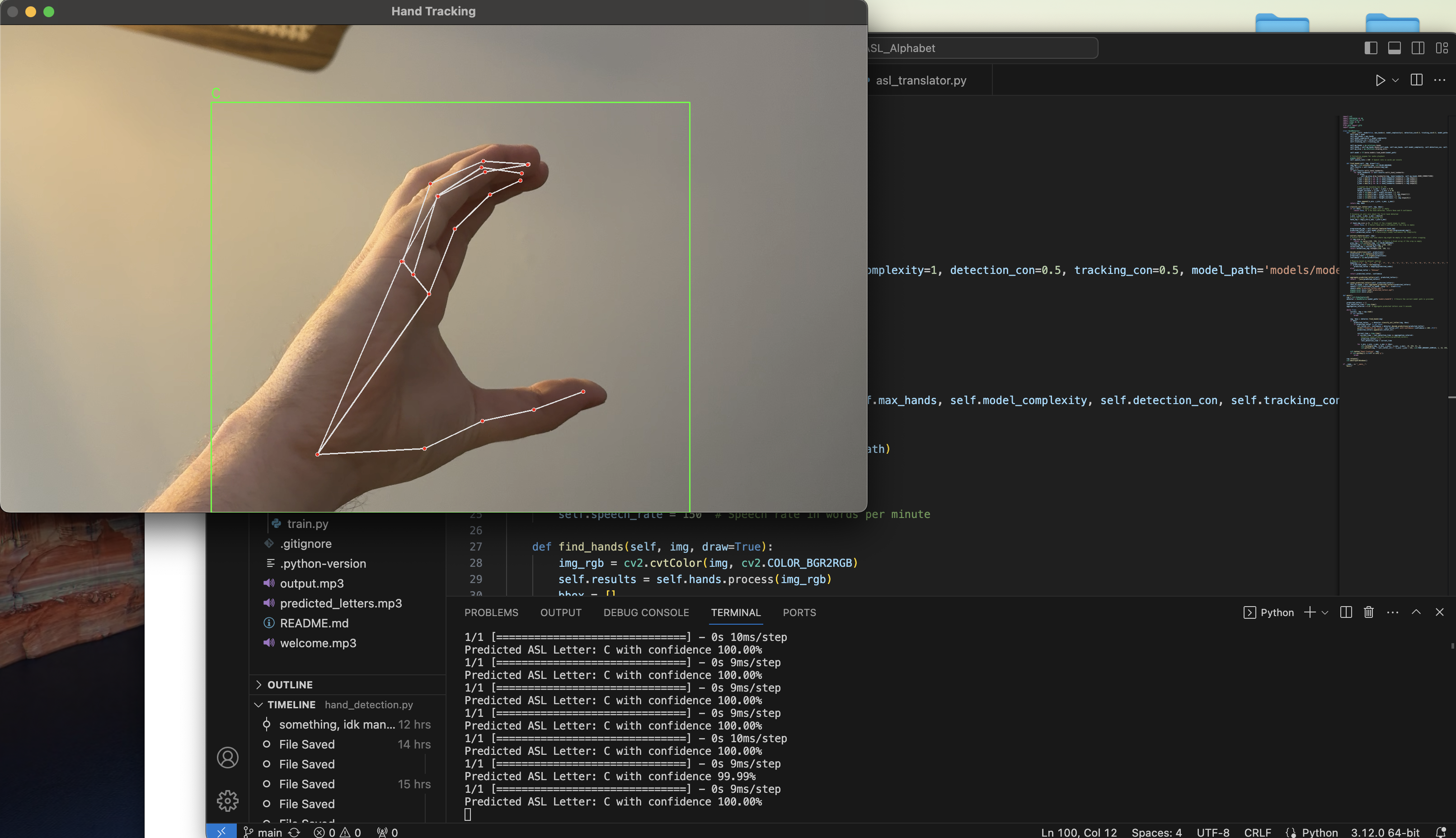
Task: Open the run options dropdown arrow
Action: (1395, 80)
